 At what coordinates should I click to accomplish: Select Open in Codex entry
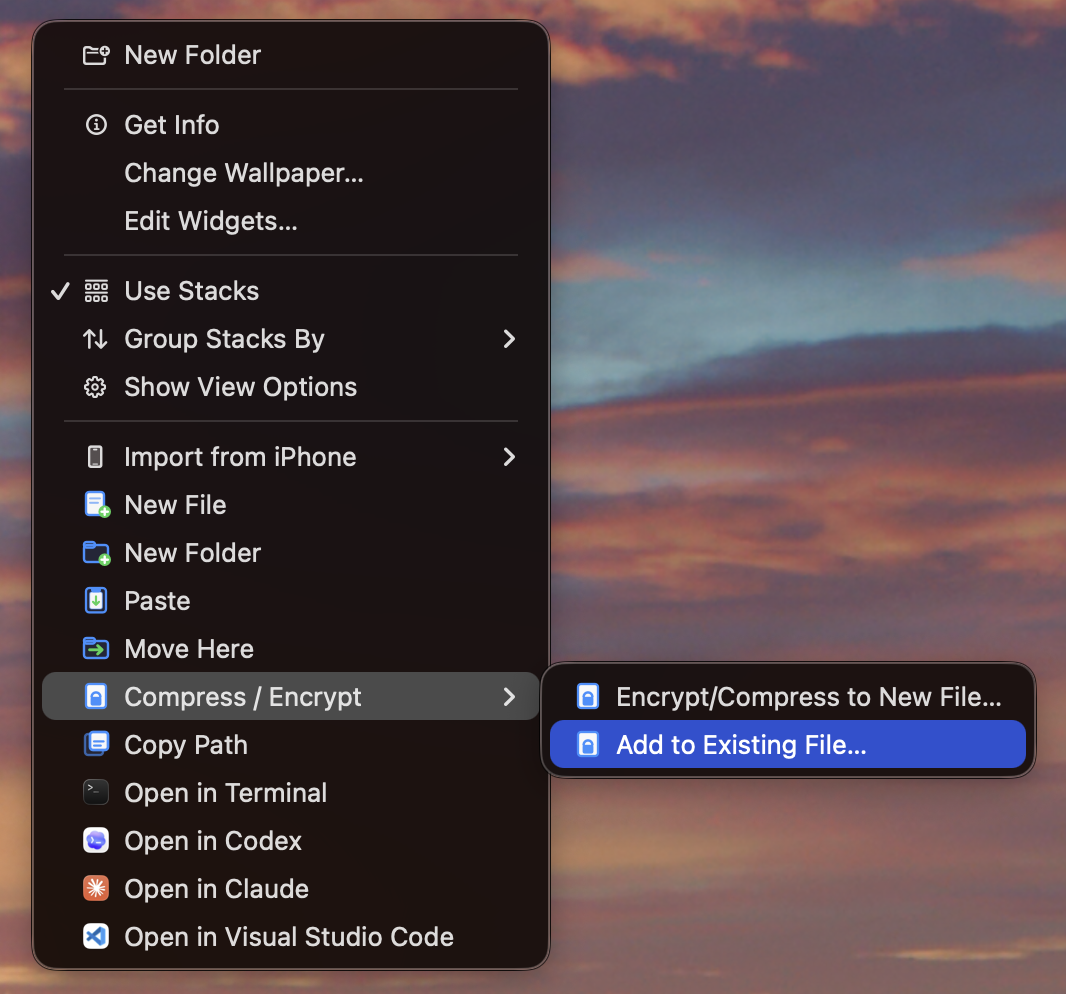[x=291, y=841]
